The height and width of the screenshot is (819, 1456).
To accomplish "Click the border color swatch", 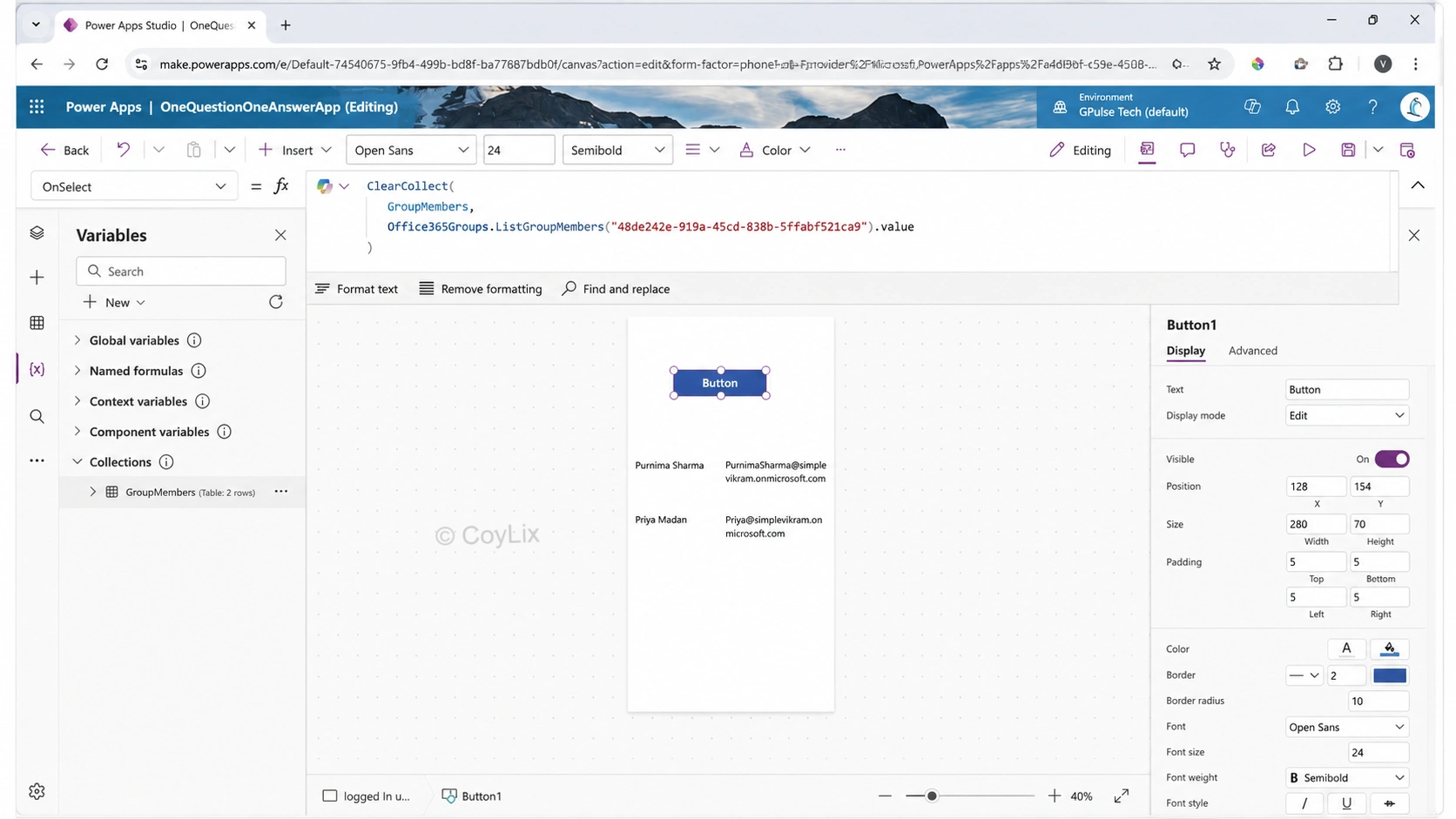I will click(1390, 675).
